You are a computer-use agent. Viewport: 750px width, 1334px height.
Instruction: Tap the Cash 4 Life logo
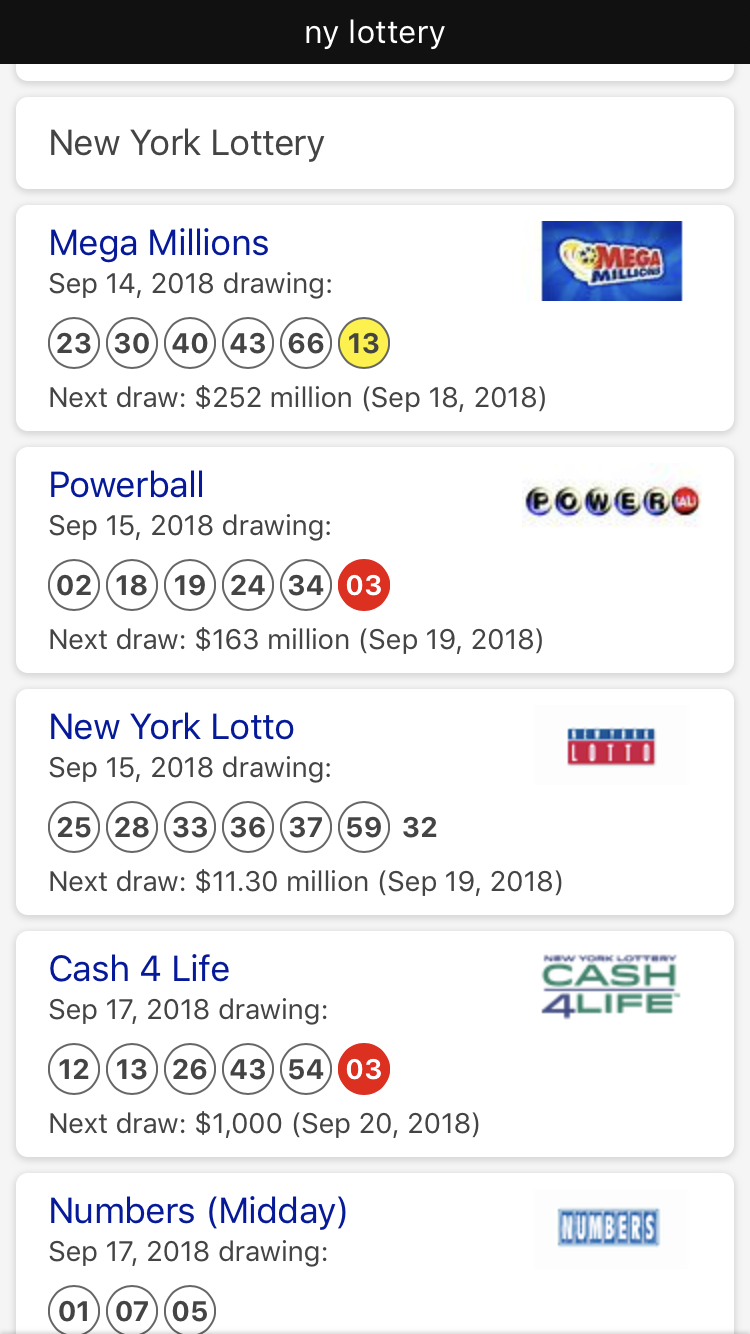pos(611,986)
